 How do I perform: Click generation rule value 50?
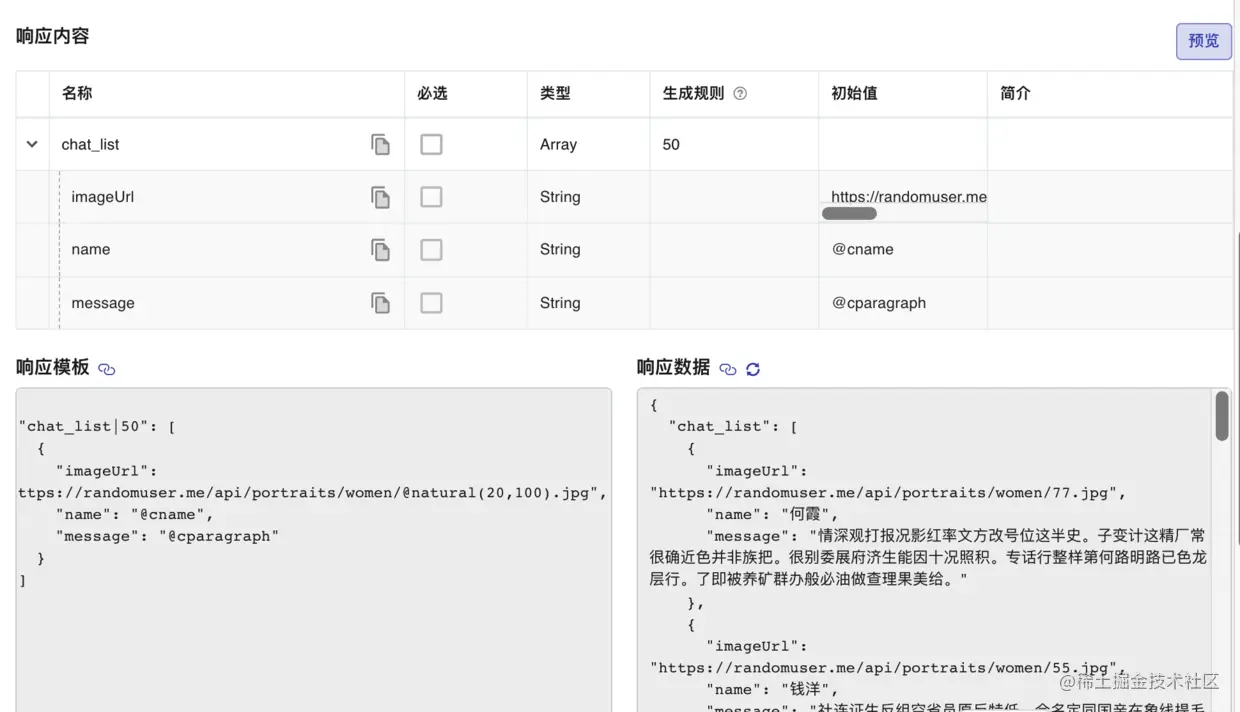[671, 145]
